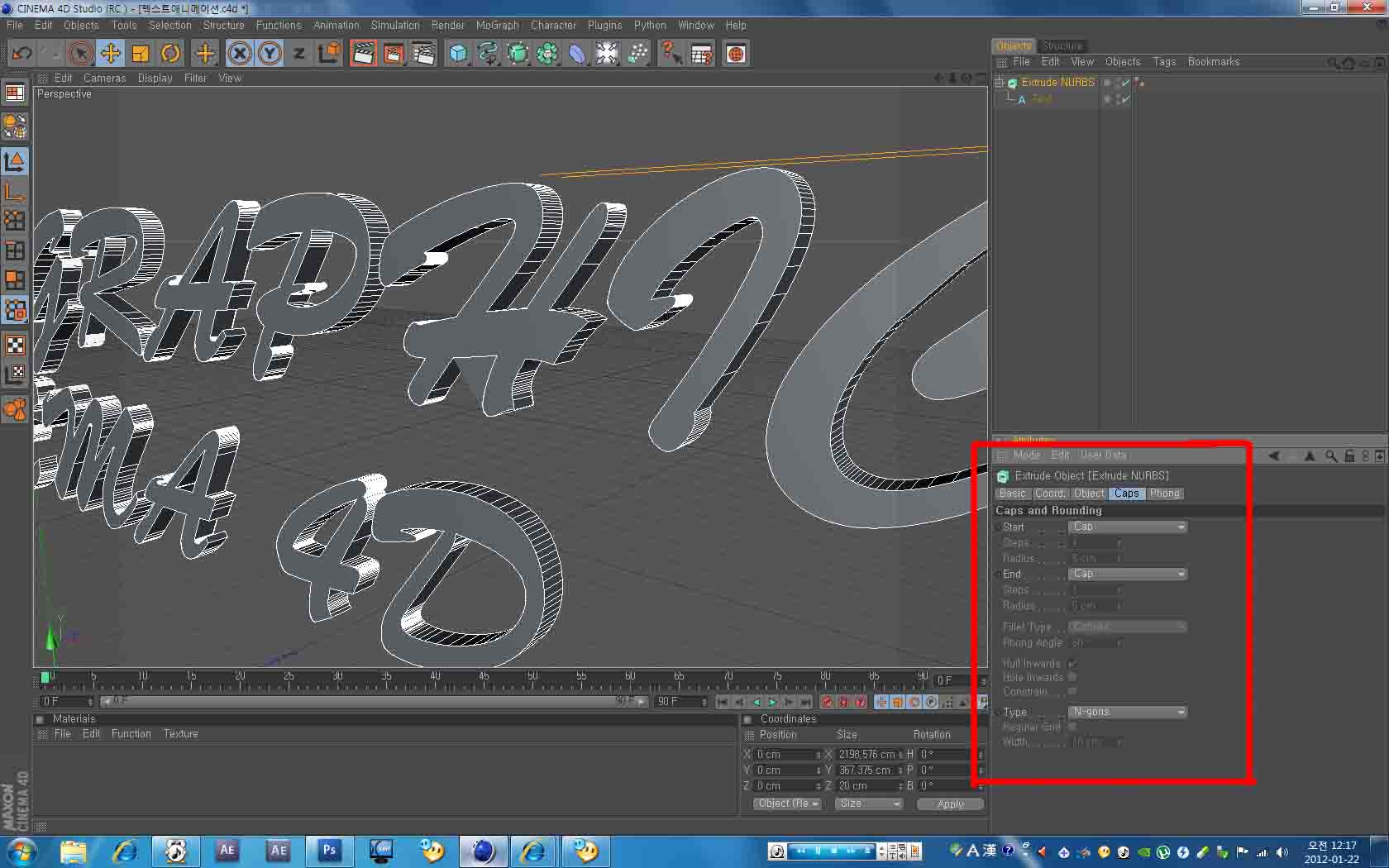Image resolution: width=1389 pixels, height=868 pixels.
Task: Open the spline tools icon
Action: (x=488, y=54)
